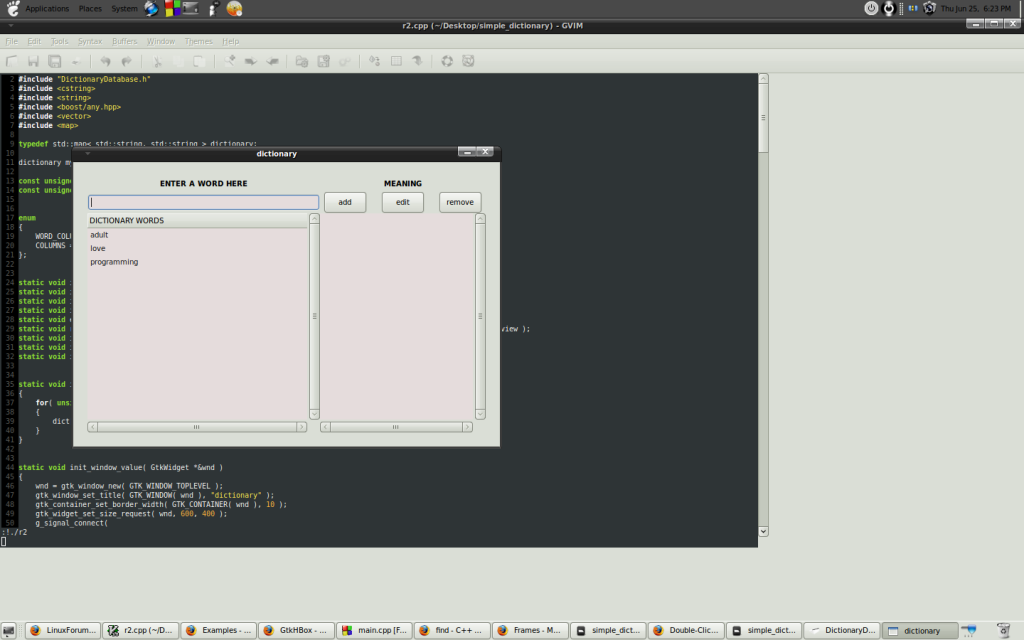The height and width of the screenshot is (640, 1024).
Task: Open the Syntax menu in GVIM
Action: coord(90,41)
